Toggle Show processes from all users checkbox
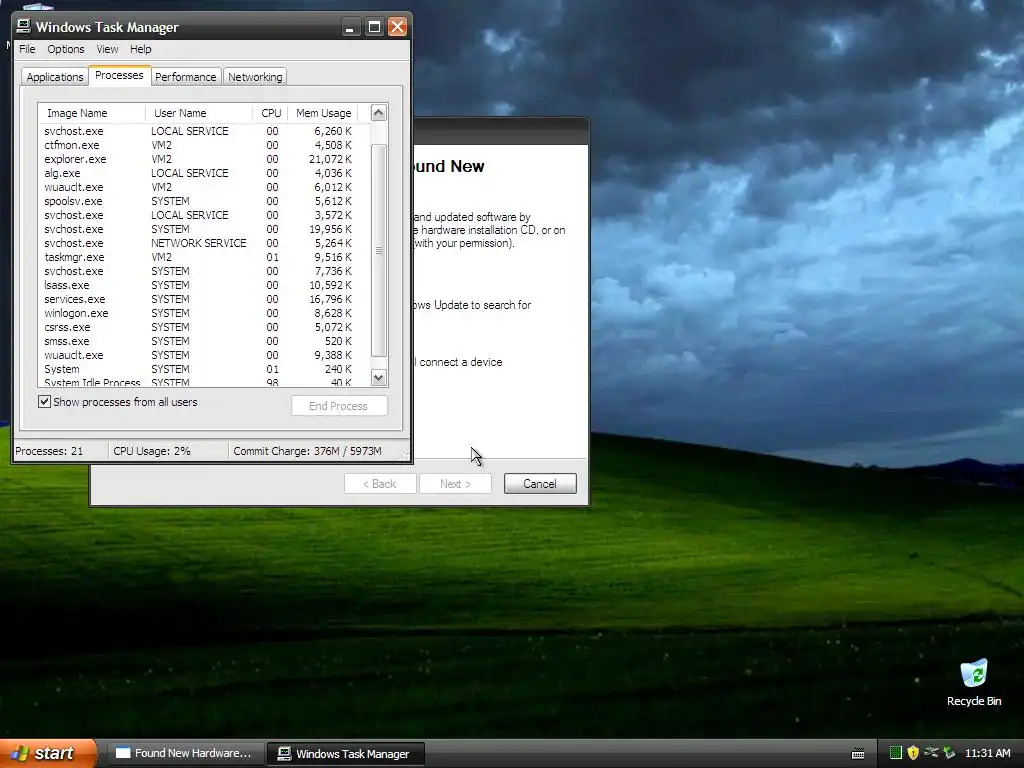This screenshot has width=1024, height=768. click(44, 402)
